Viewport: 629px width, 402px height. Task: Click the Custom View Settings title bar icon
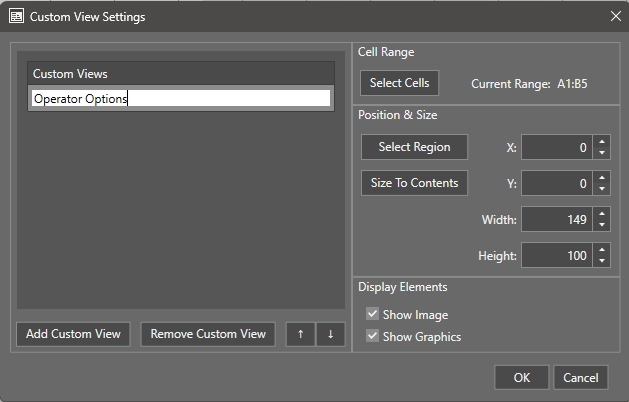point(16,17)
